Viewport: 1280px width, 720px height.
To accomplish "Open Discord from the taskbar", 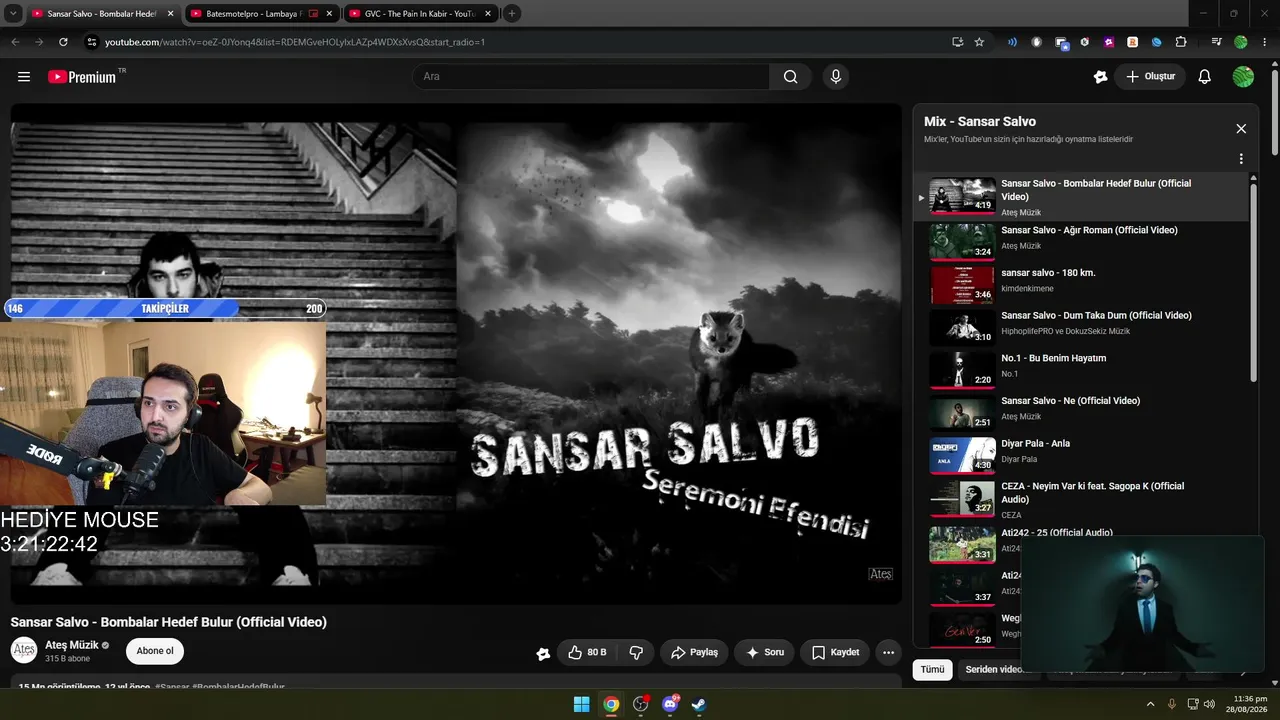I will 670,705.
